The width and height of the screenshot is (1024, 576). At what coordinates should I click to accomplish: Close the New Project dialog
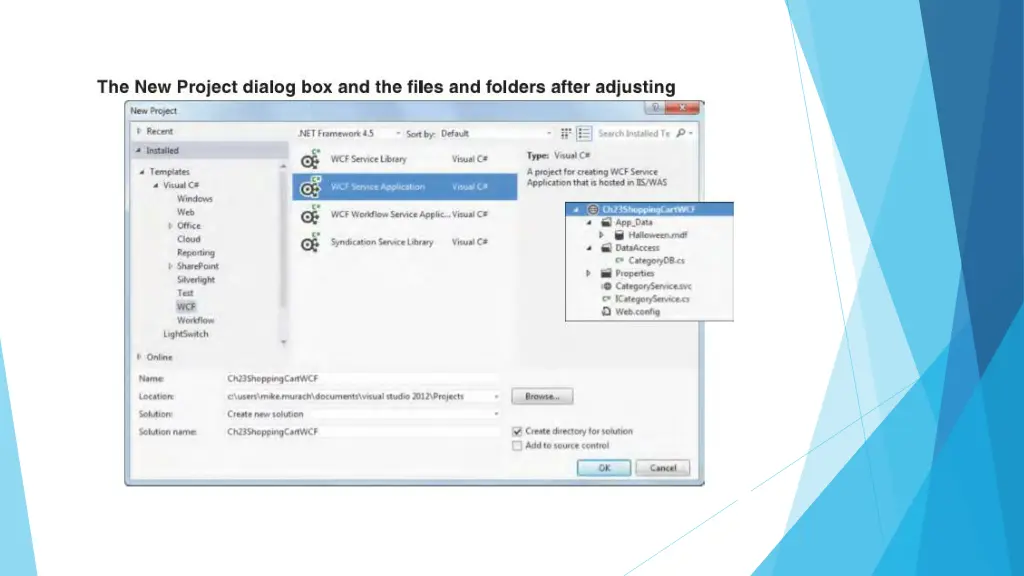(683, 108)
